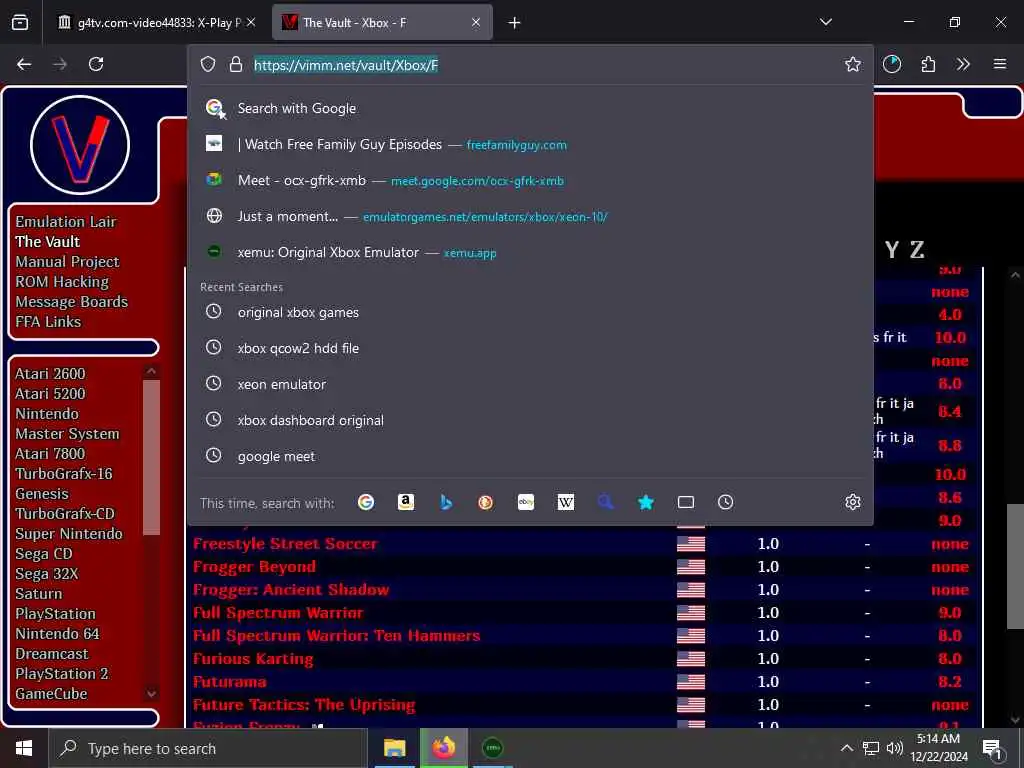Open the xemu app from the taskbar
Image resolution: width=1024 pixels, height=768 pixels.
[492, 748]
